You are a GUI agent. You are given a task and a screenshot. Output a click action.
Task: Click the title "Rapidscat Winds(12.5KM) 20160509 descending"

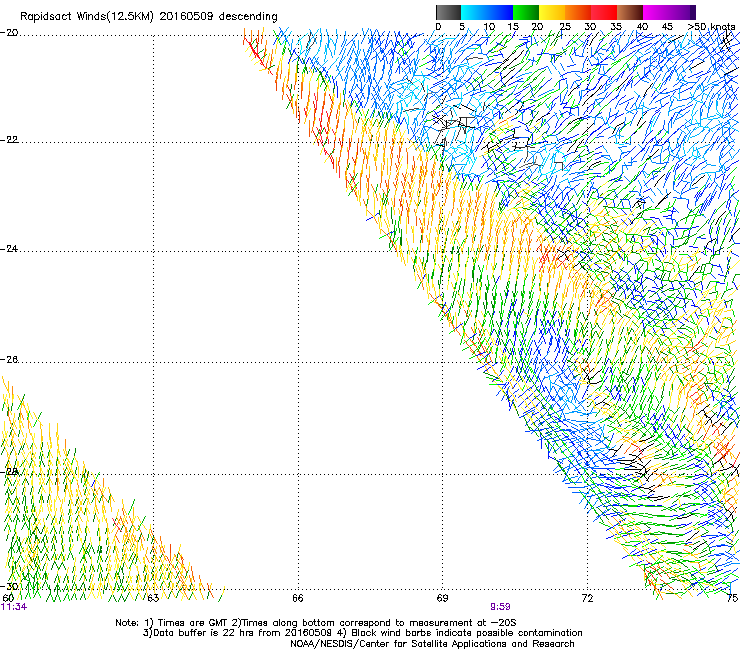(149, 16)
